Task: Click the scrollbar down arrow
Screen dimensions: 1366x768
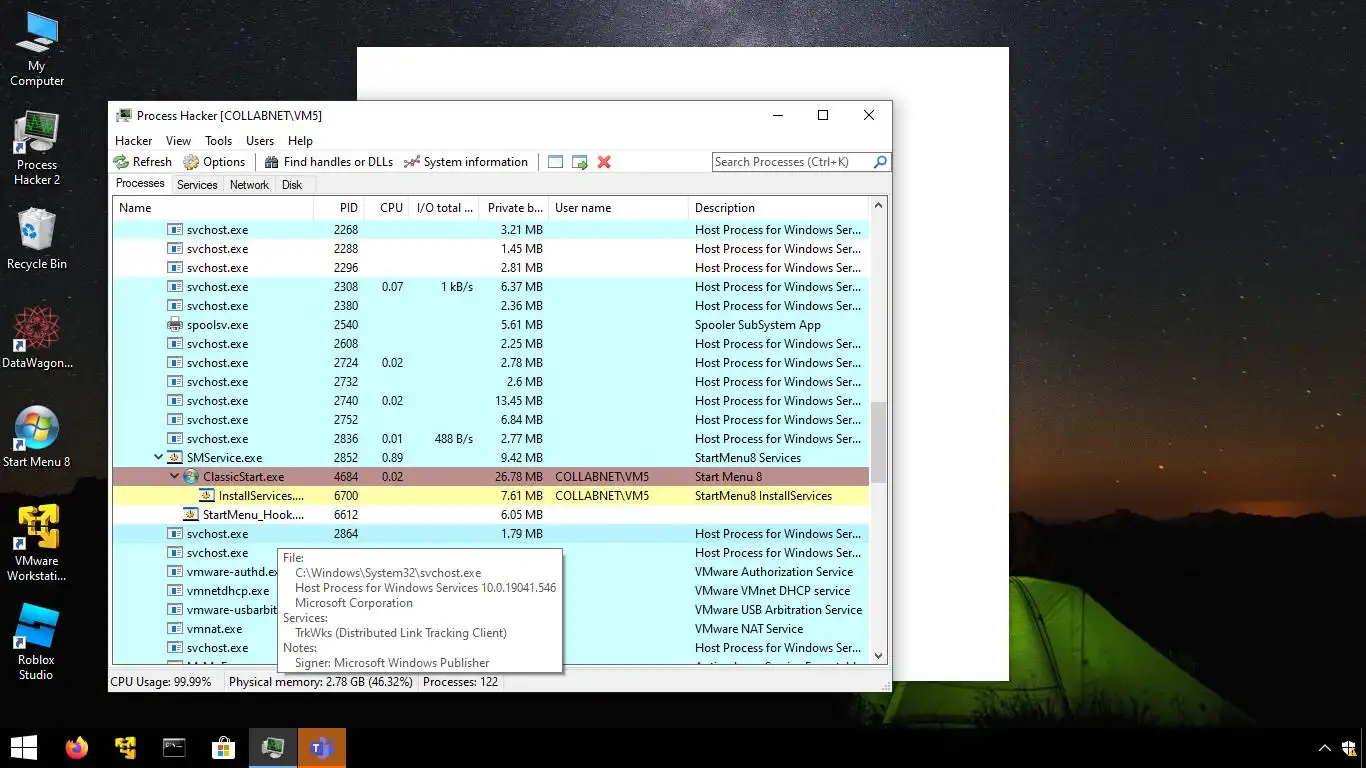Action: click(x=879, y=656)
